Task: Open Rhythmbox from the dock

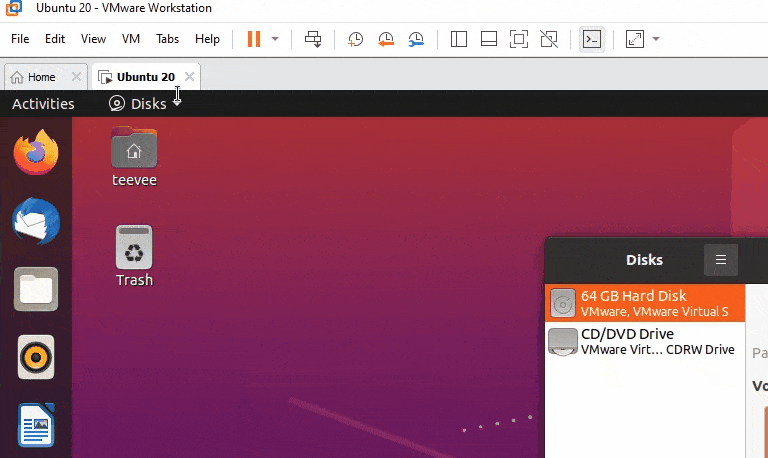Action: 36,357
